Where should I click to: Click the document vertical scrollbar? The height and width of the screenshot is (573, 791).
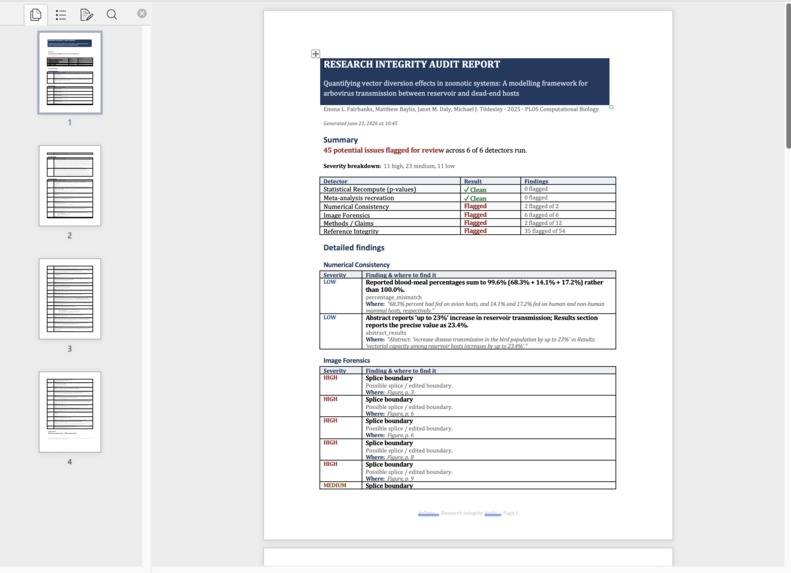(788, 76)
